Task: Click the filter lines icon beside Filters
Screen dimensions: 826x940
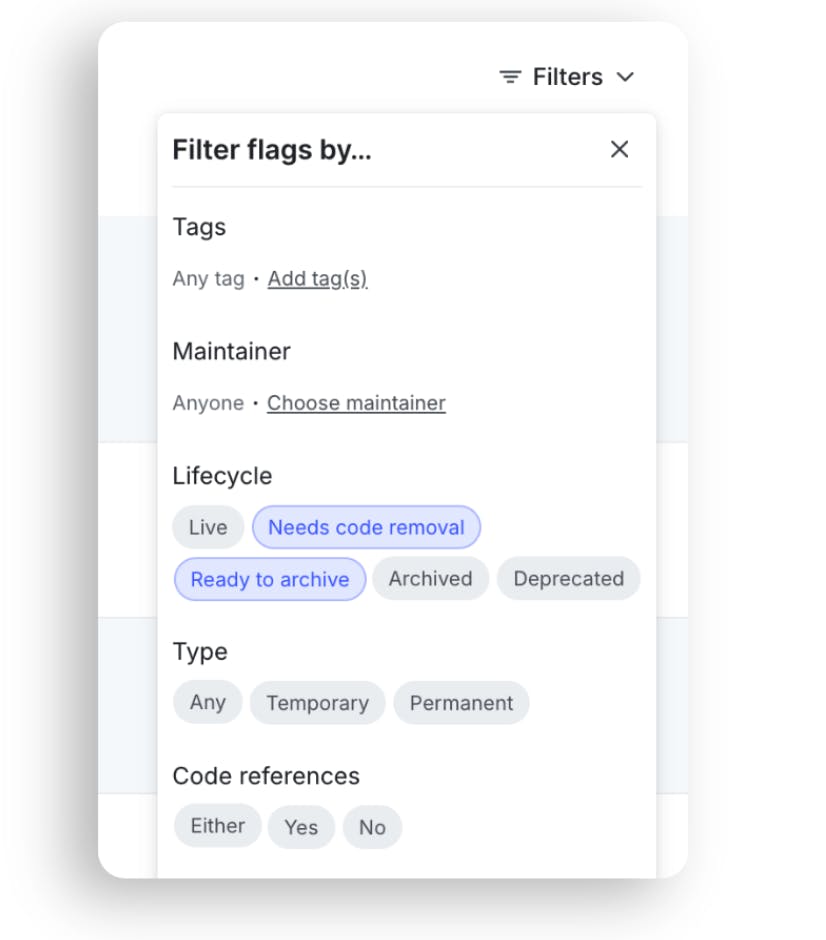Action: (x=510, y=77)
